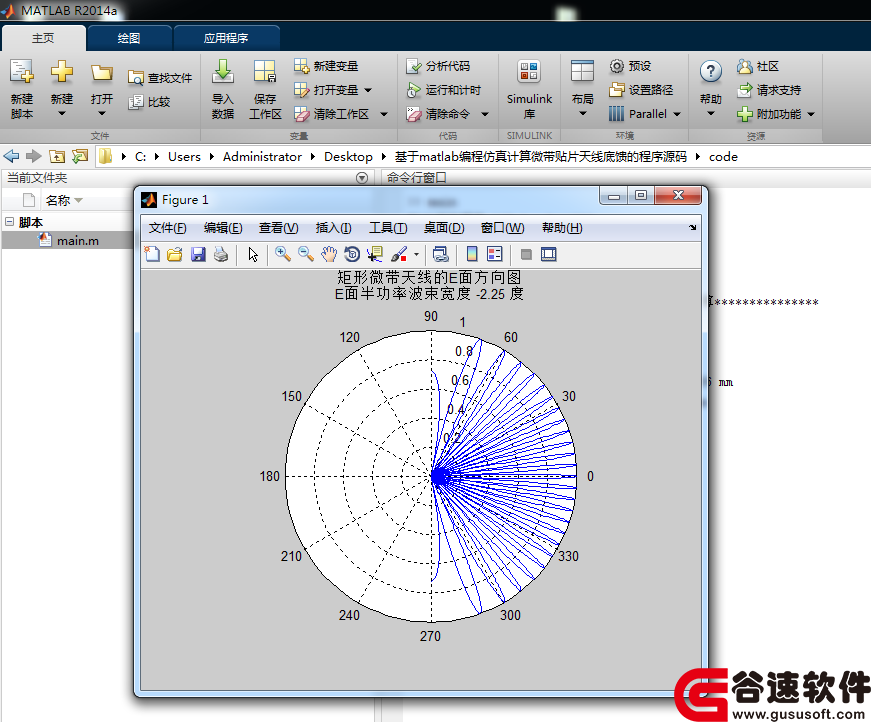
Task: Click Request Support (请求支持)
Action: [769, 90]
